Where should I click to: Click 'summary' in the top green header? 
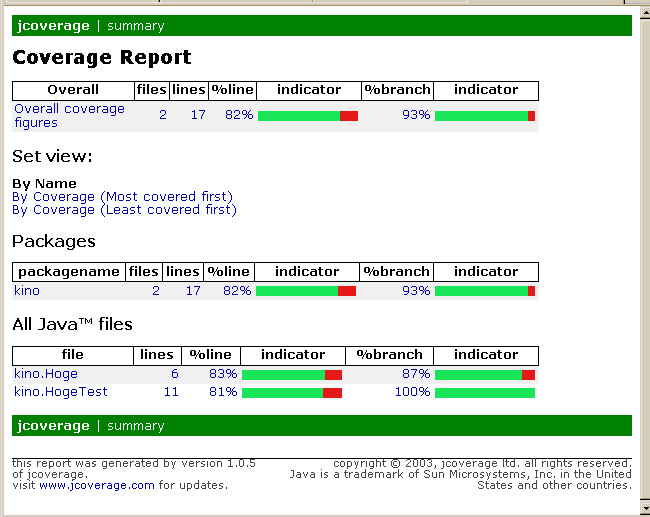click(x=135, y=26)
